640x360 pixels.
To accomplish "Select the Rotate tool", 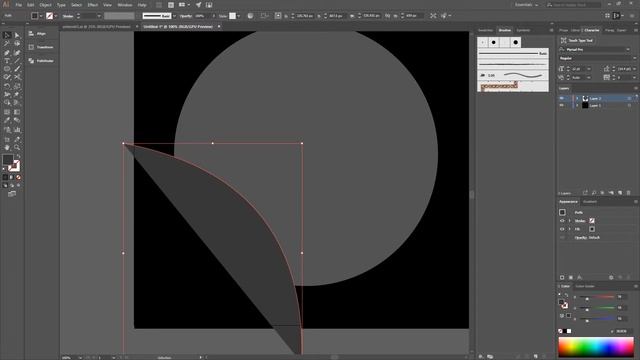I will (x=7, y=86).
